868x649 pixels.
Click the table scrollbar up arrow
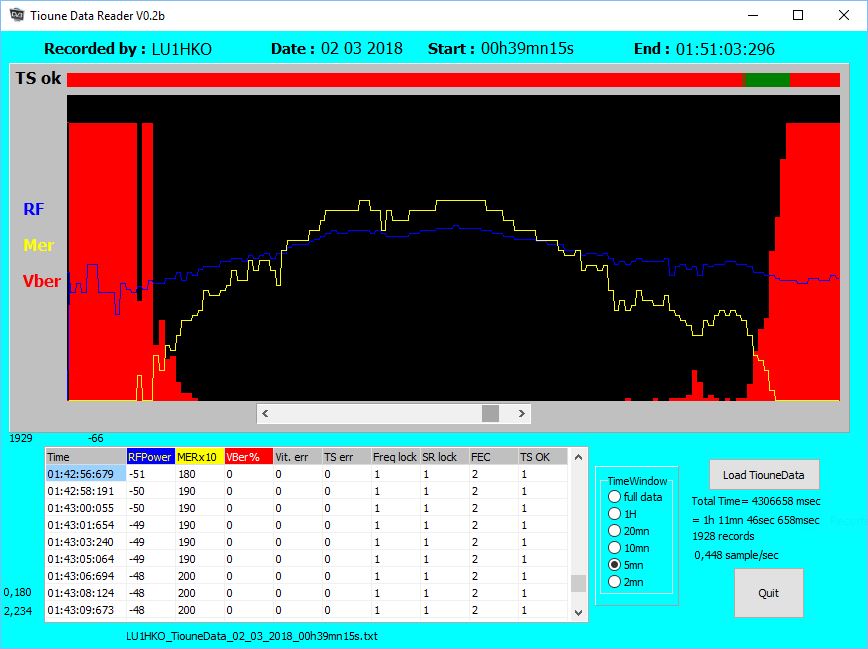tap(578, 457)
